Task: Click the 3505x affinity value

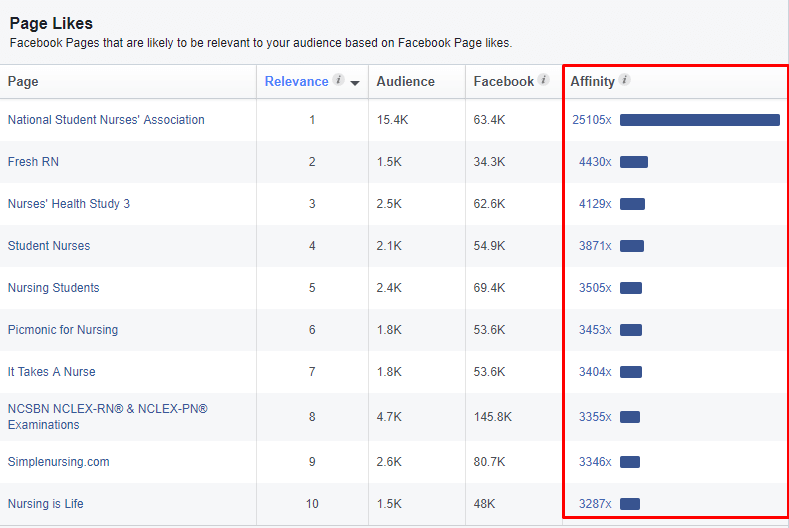Action: coord(595,288)
